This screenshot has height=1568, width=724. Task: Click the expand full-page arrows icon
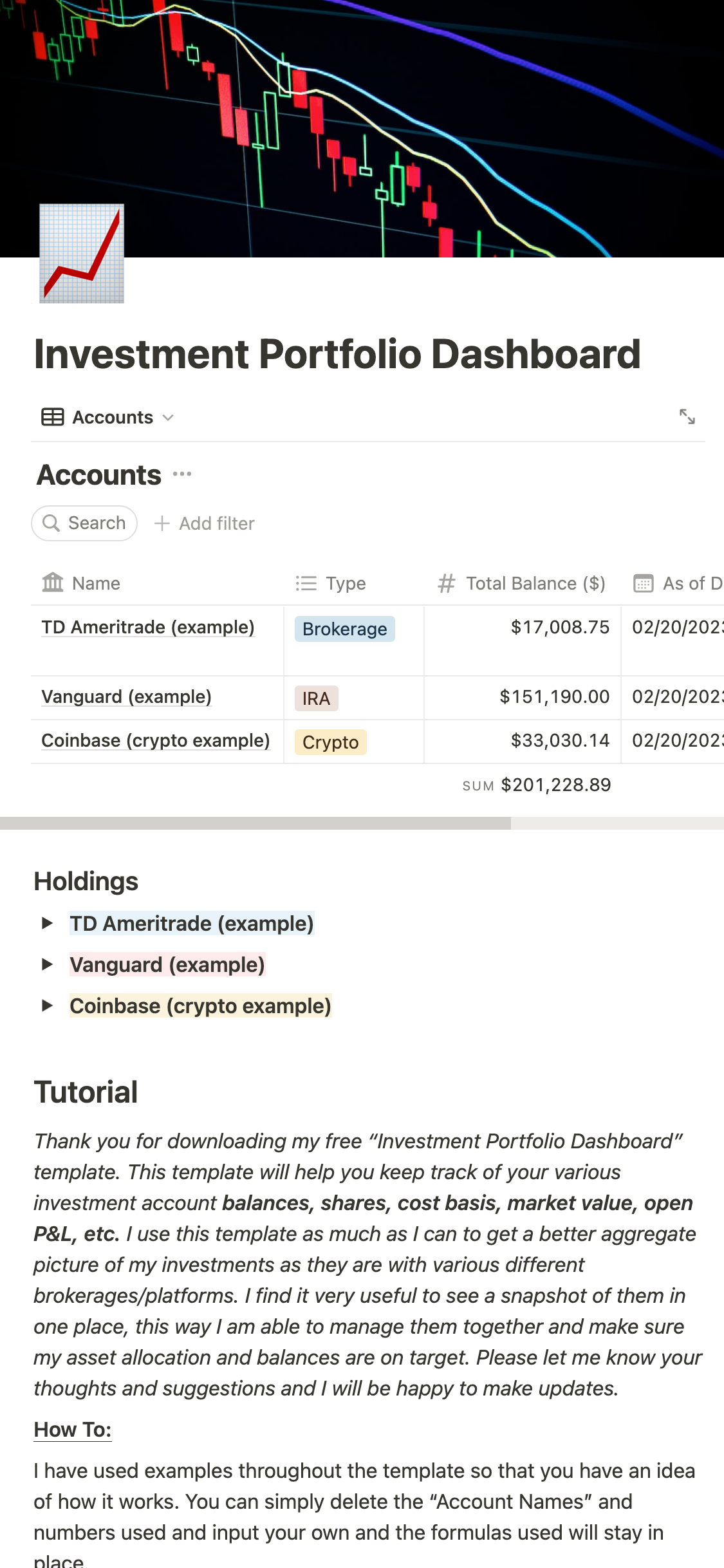click(x=687, y=416)
